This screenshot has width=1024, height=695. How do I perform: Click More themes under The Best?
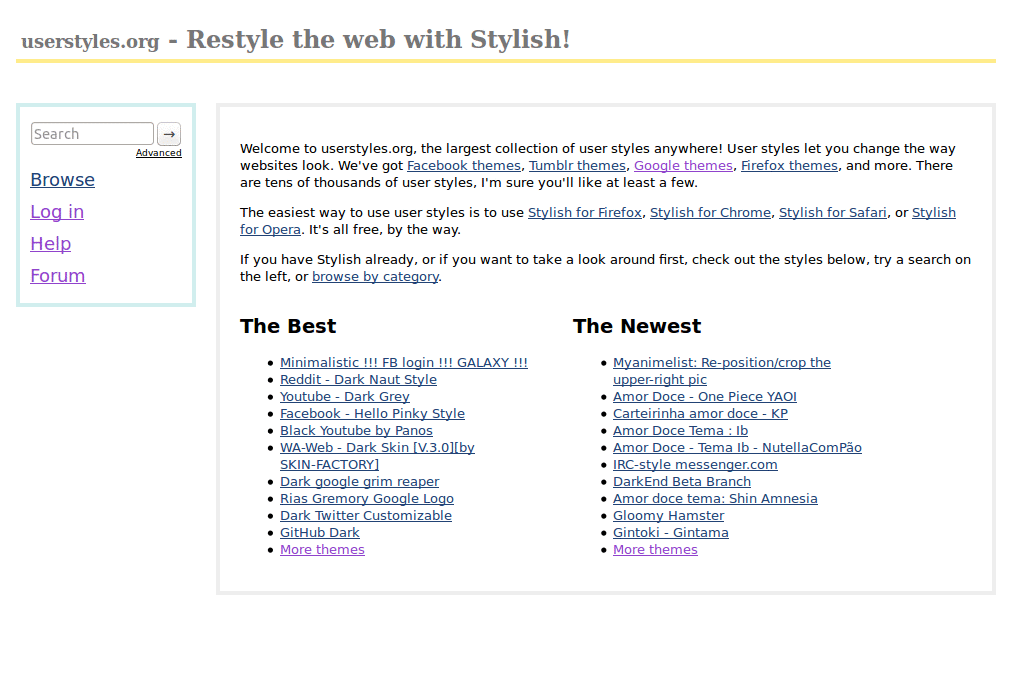[x=322, y=549]
